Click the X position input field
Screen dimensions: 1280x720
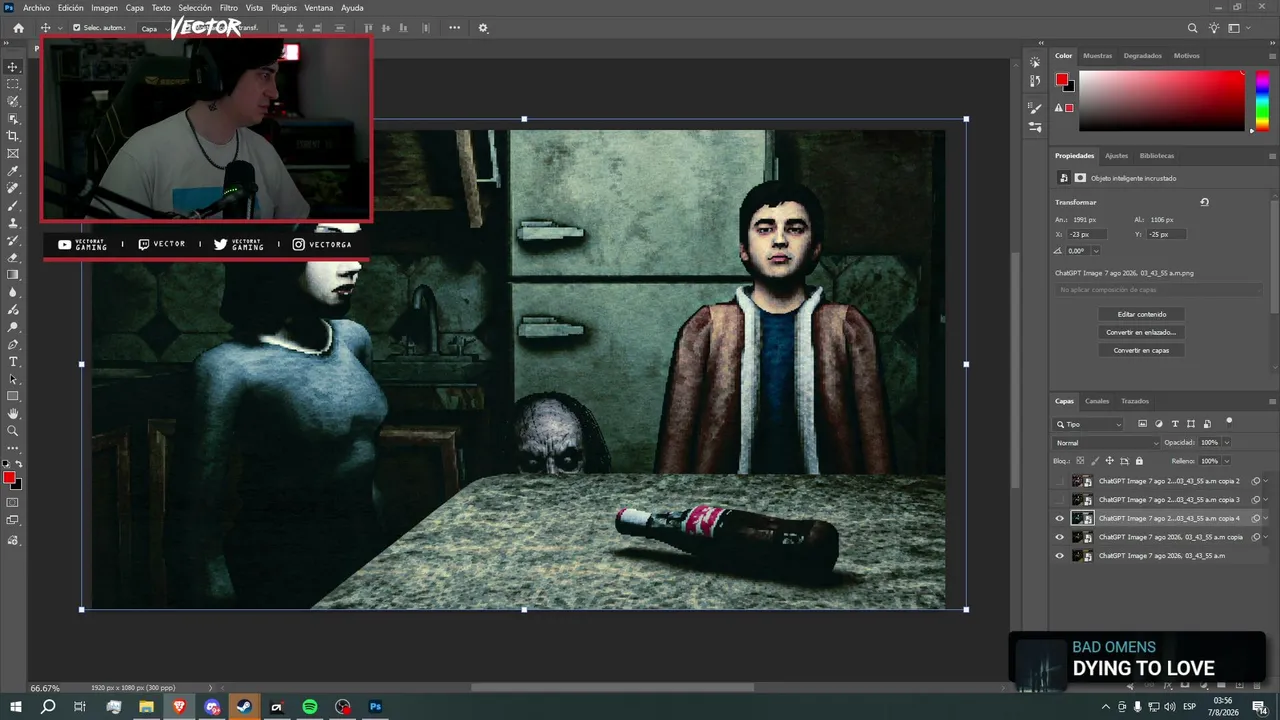[x=1087, y=234]
